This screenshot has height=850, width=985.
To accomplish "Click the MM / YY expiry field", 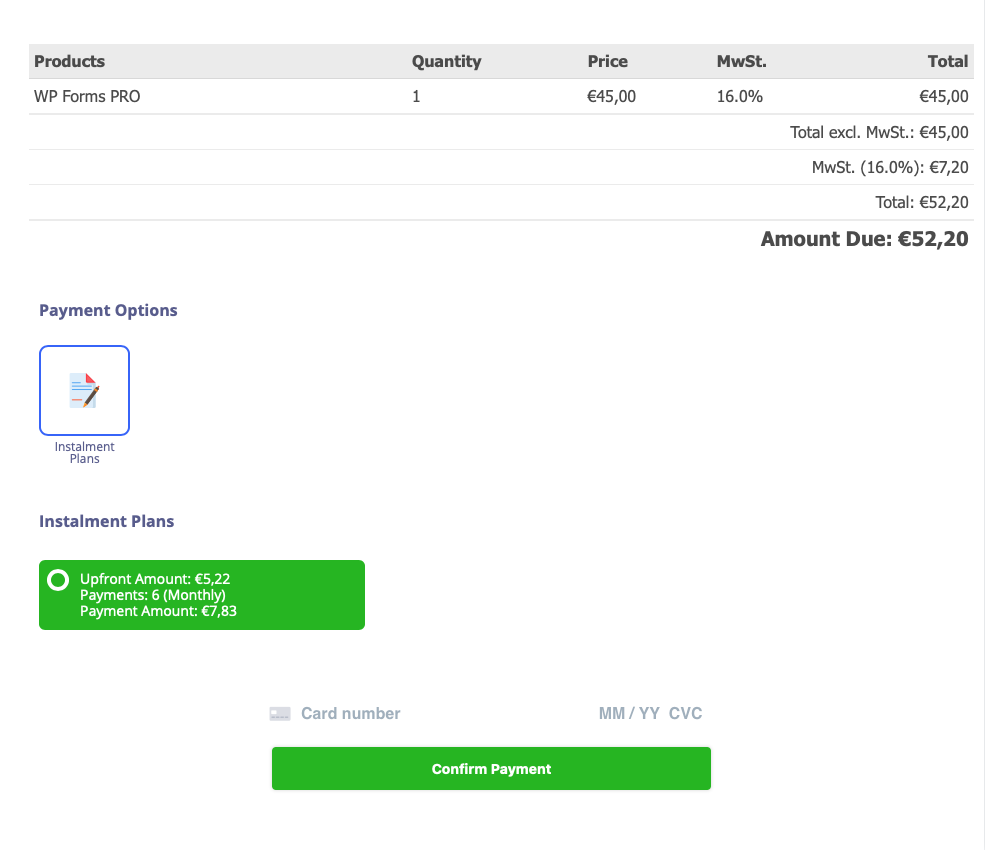I will (629, 714).
